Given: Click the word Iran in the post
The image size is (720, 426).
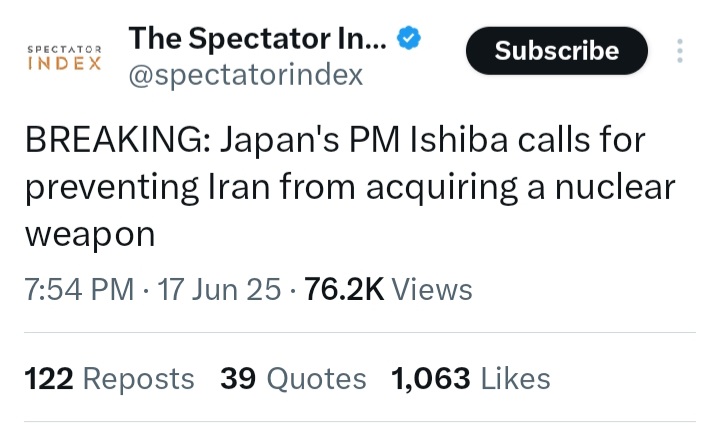Looking at the screenshot, I should [239, 187].
